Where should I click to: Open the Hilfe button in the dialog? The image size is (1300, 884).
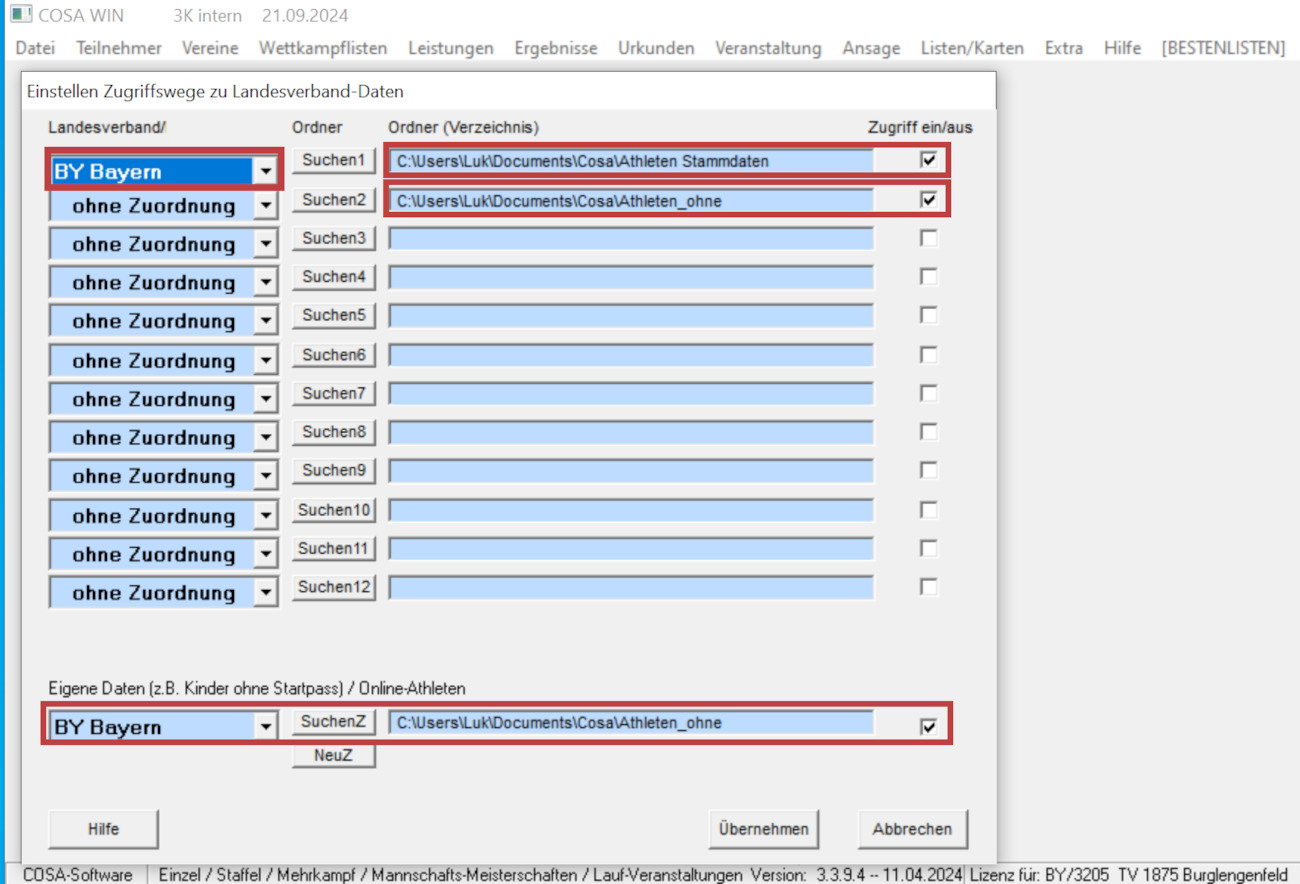click(104, 829)
